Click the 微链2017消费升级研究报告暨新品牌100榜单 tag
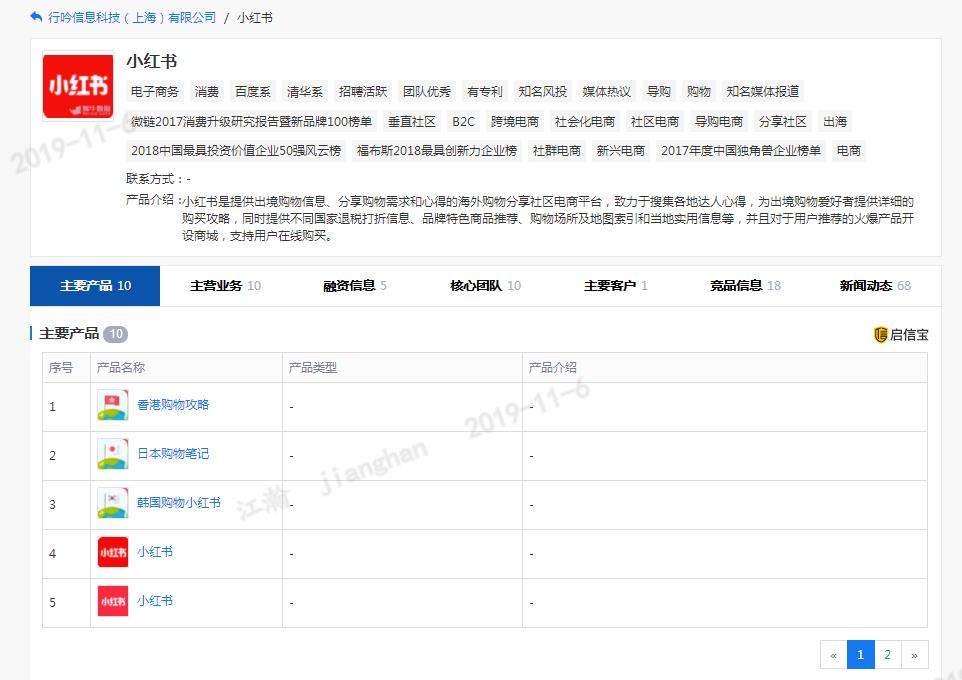This screenshot has height=680, width=962. (x=252, y=122)
